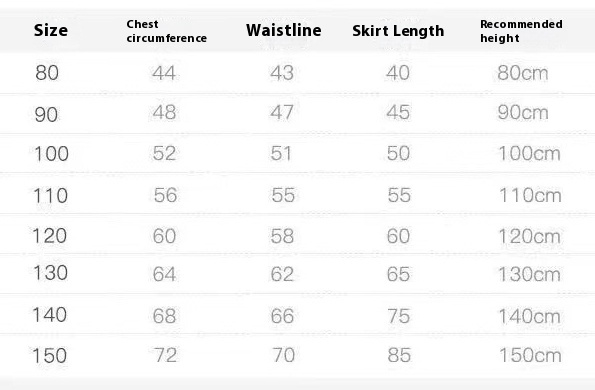Select the Waistline column header
The height and width of the screenshot is (390, 595).
click(283, 30)
